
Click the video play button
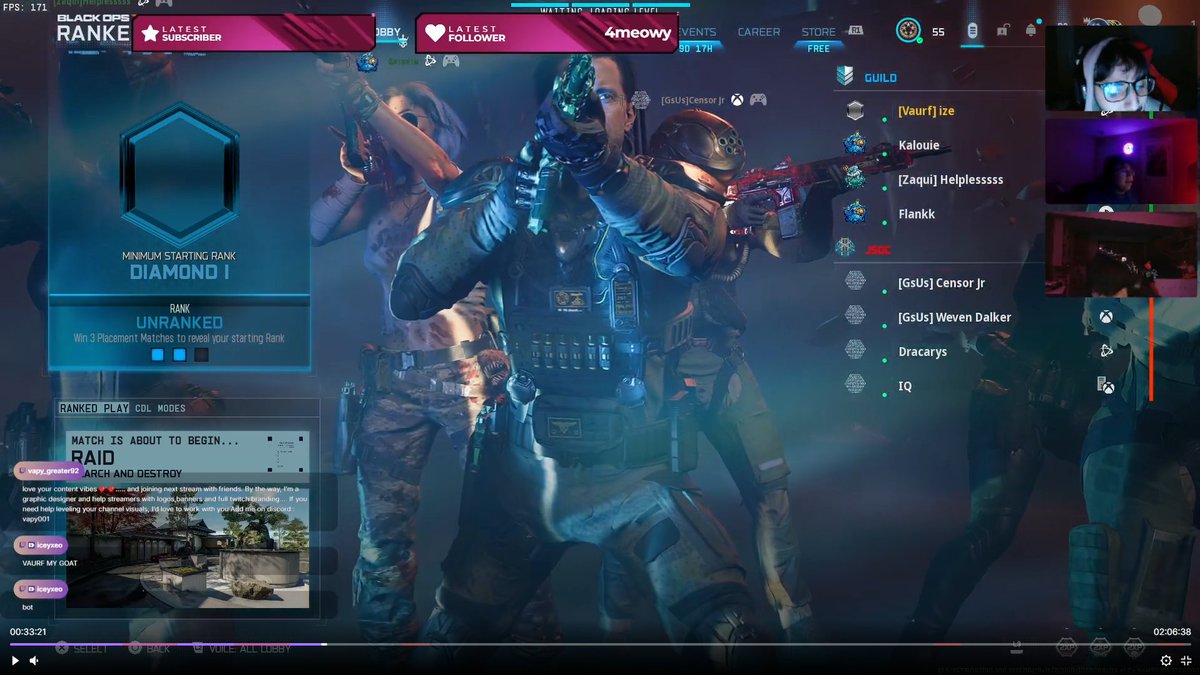[15, 660]
